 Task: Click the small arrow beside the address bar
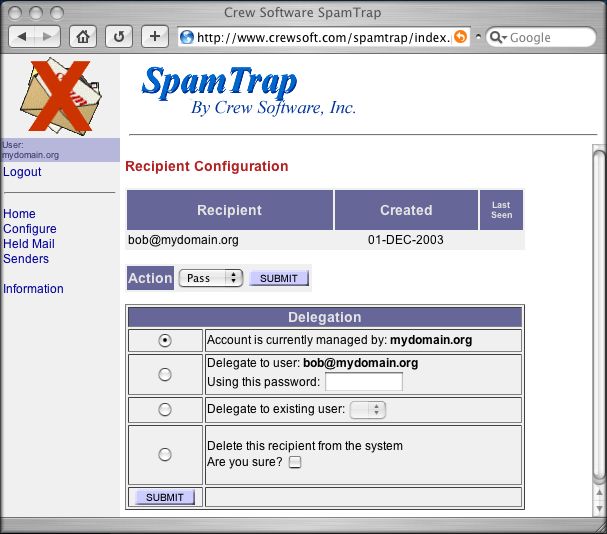[x=478, y=37]
